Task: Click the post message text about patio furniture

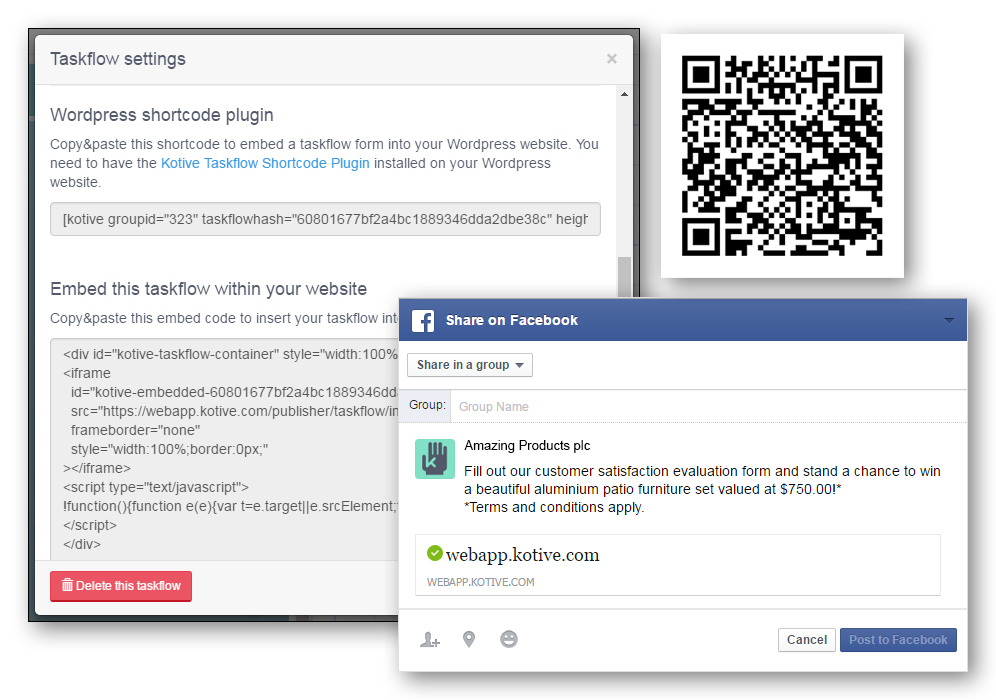Action: [x=702, y=489]
